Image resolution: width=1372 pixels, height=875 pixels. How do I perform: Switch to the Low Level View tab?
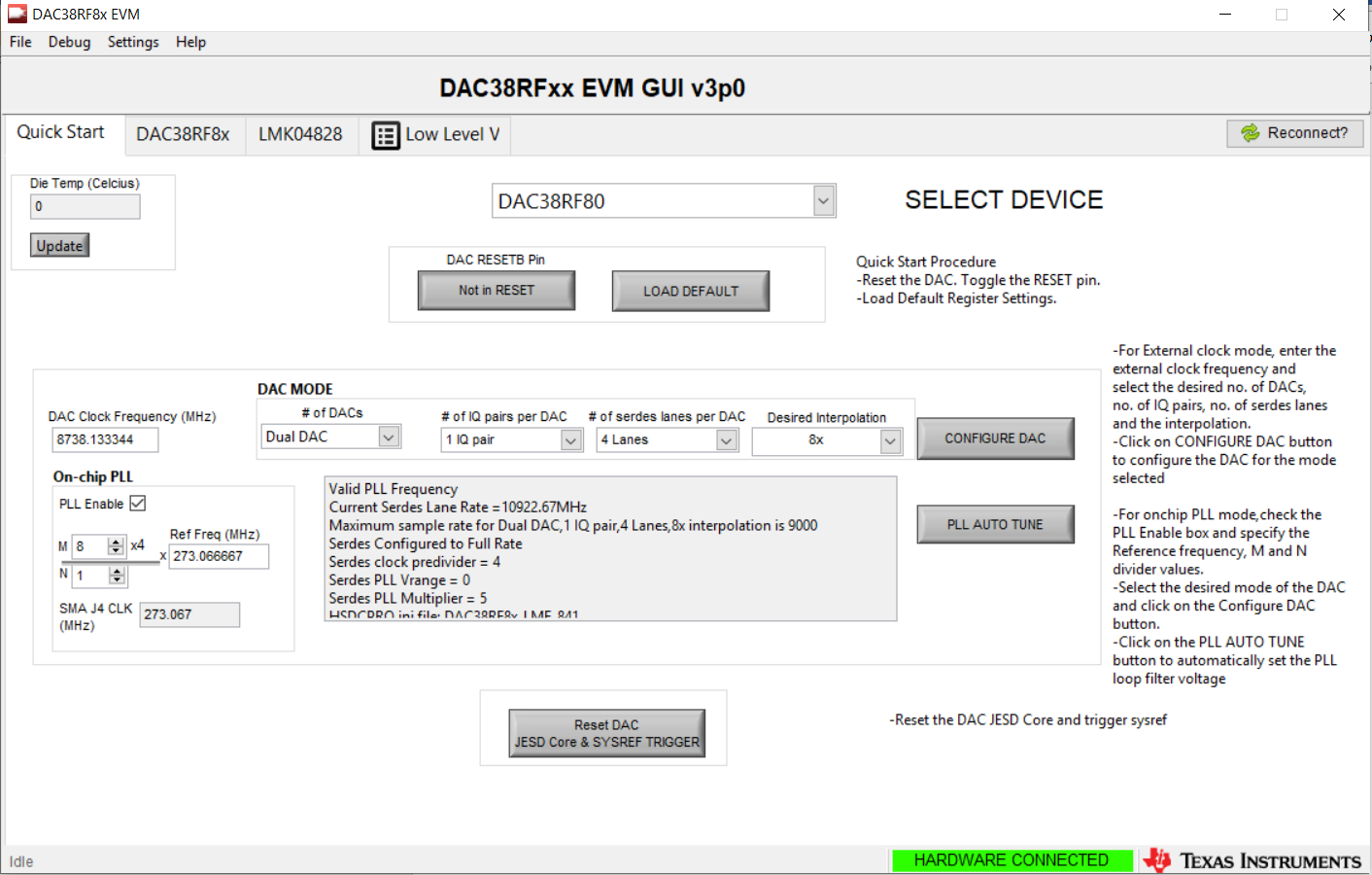[x=435, y=135]
